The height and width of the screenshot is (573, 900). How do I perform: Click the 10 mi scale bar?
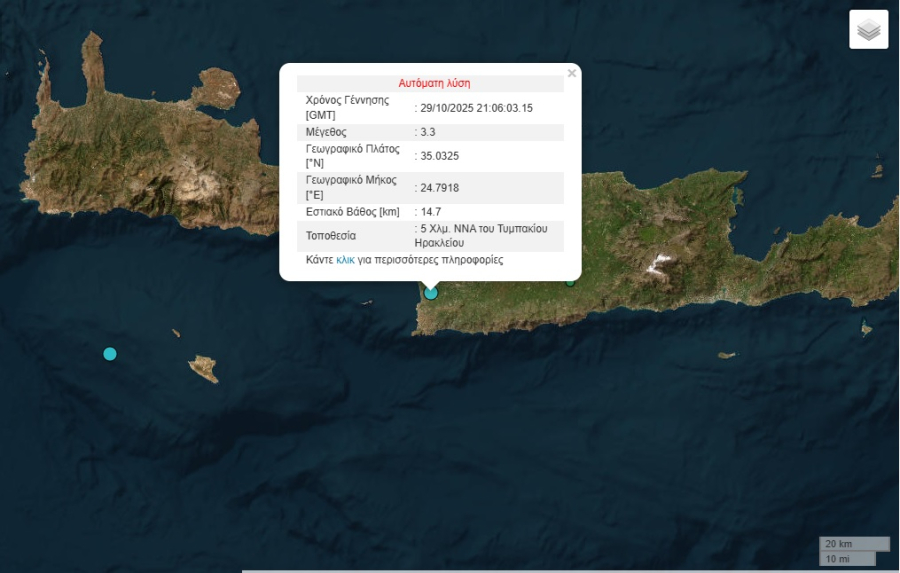pyautogui.click(x=848, y=559)
